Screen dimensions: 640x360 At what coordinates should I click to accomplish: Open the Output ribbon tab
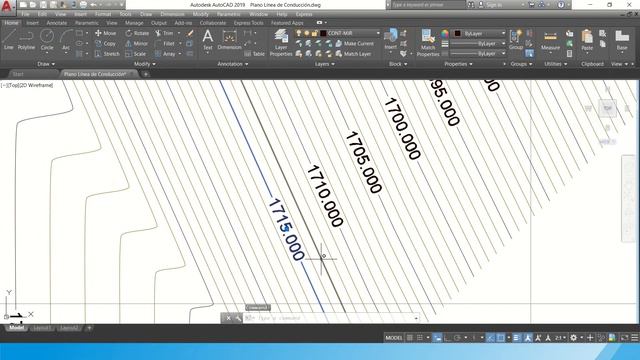(159, 23)
